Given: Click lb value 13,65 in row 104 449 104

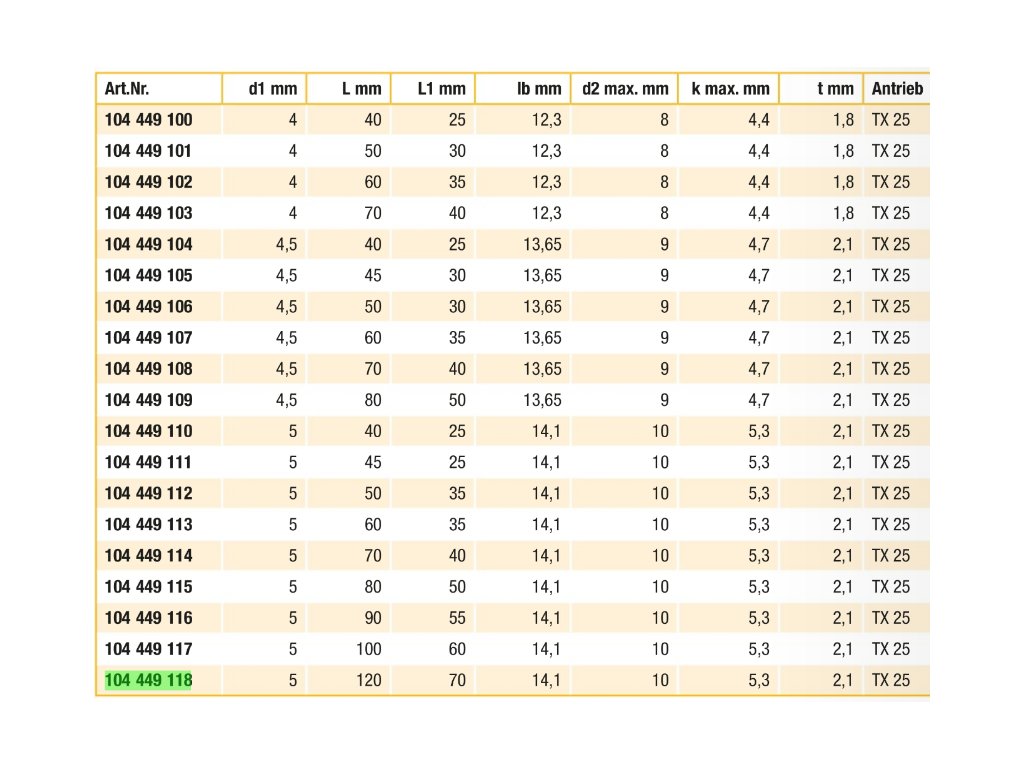Looking at the screenshot, I should click(542, 244).
